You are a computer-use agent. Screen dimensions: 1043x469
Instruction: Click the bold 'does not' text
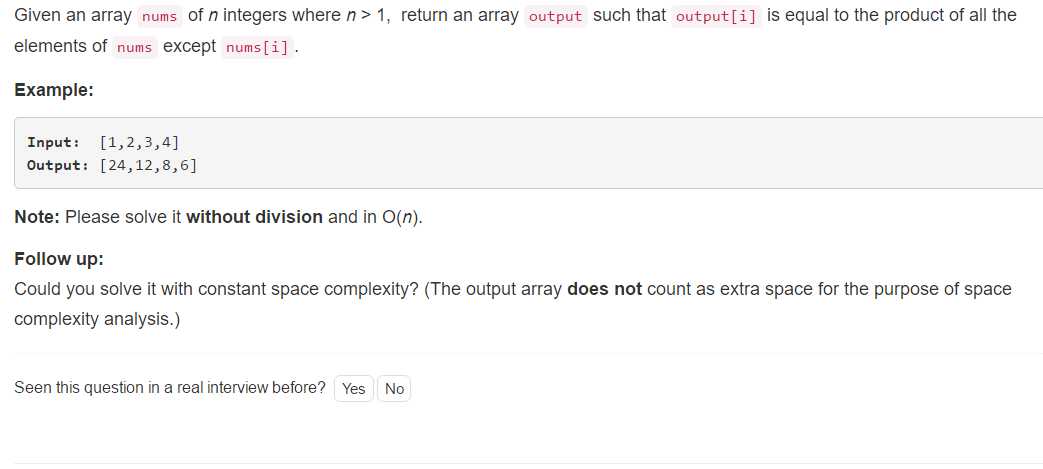coord(604,289)
